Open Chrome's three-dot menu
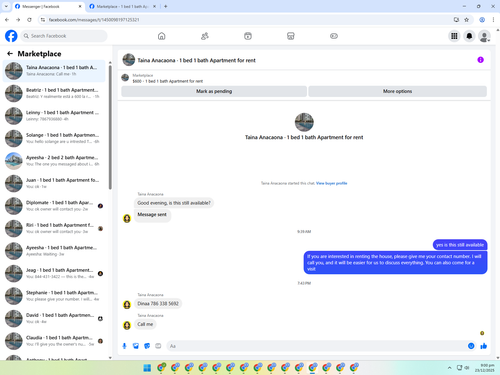 493,20
